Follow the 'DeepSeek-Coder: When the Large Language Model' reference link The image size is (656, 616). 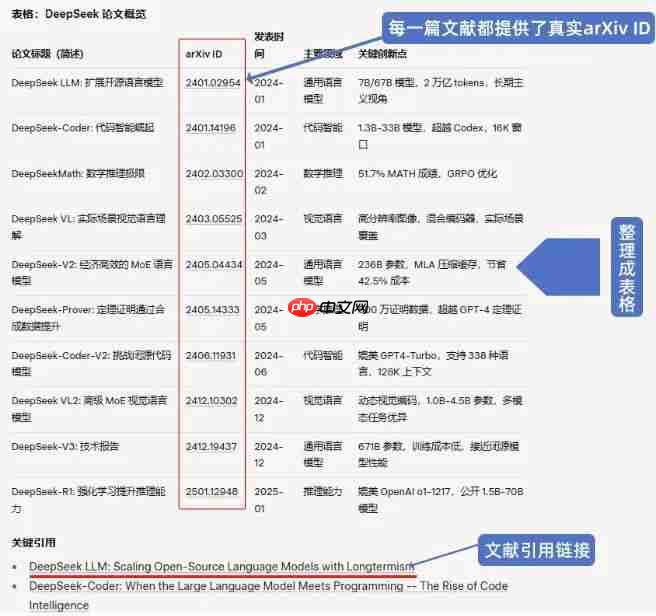tap(268, 595)
